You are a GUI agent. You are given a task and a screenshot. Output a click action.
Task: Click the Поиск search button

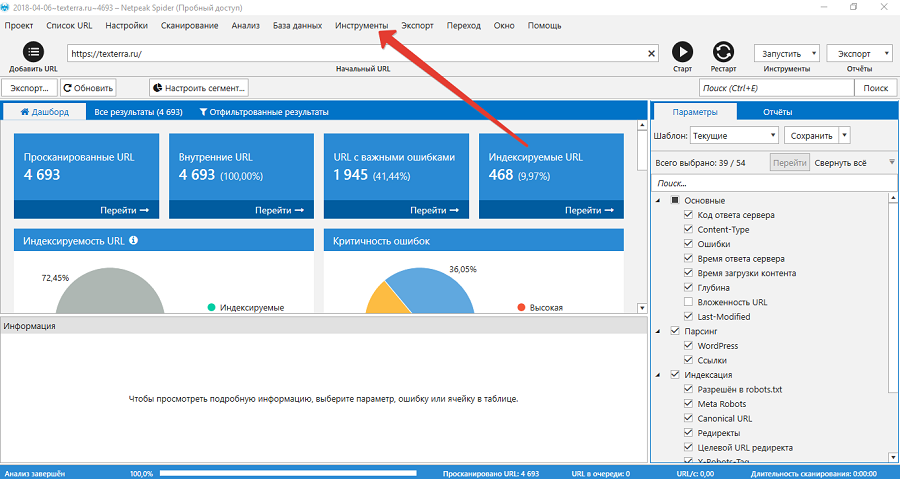(875, 88)
